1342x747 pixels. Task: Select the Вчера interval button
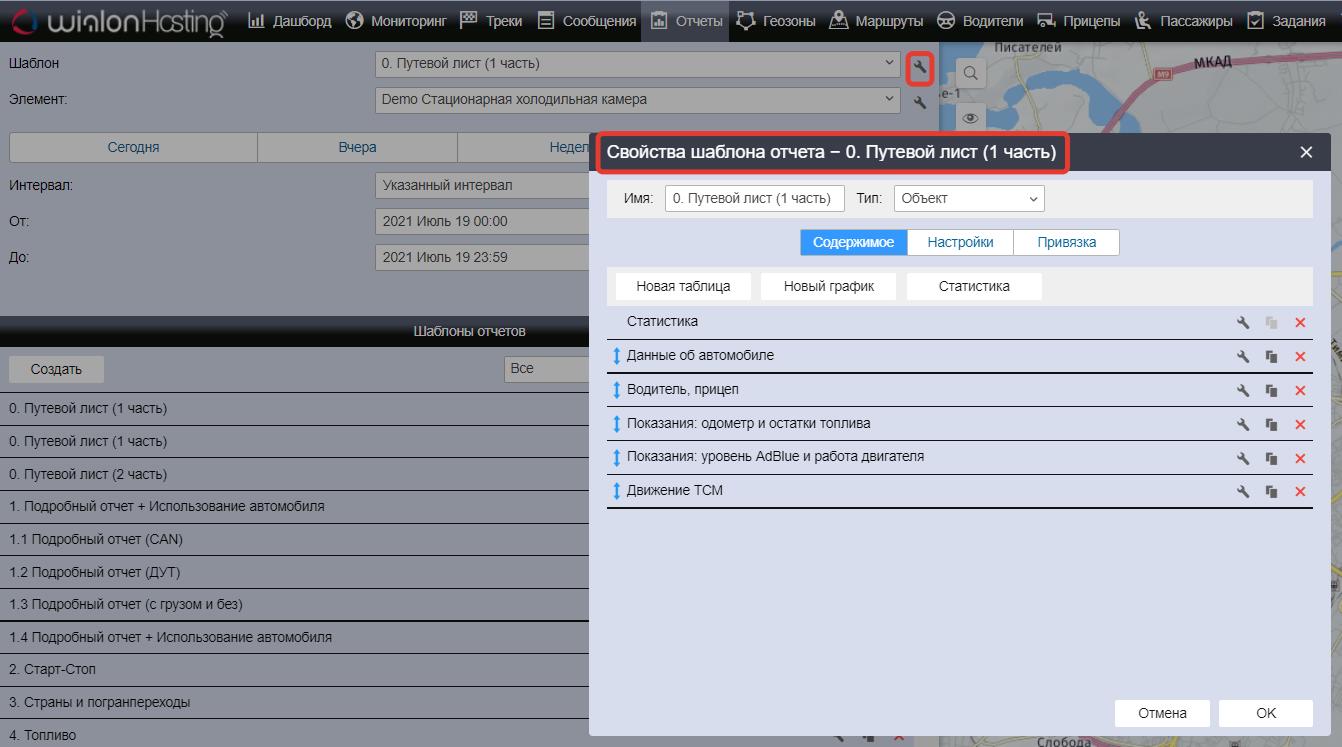[x=357, y=147]
